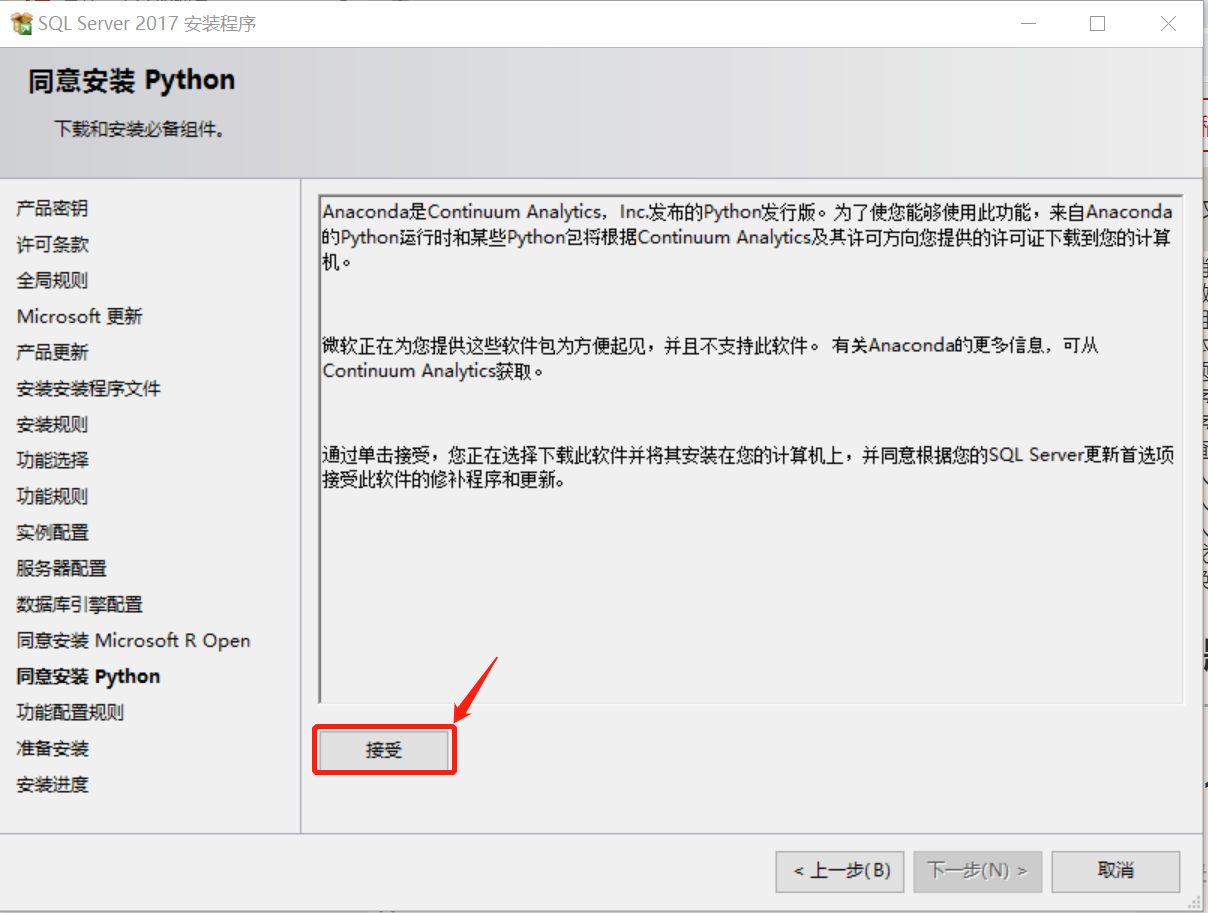Select 服务器配置 step in sidebar
Viewport: 1208px width, 913px height.
tap(62, 568)
